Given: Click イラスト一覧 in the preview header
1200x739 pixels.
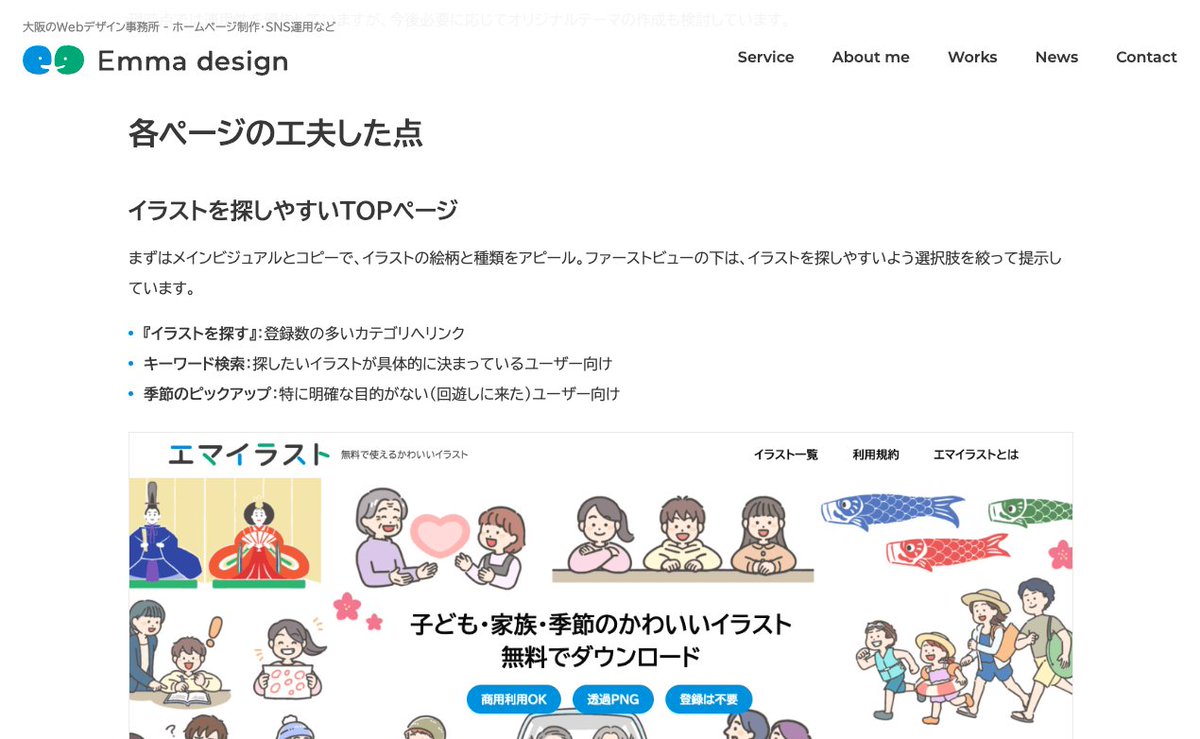Looking at the screenshot, I should (786, 454).
